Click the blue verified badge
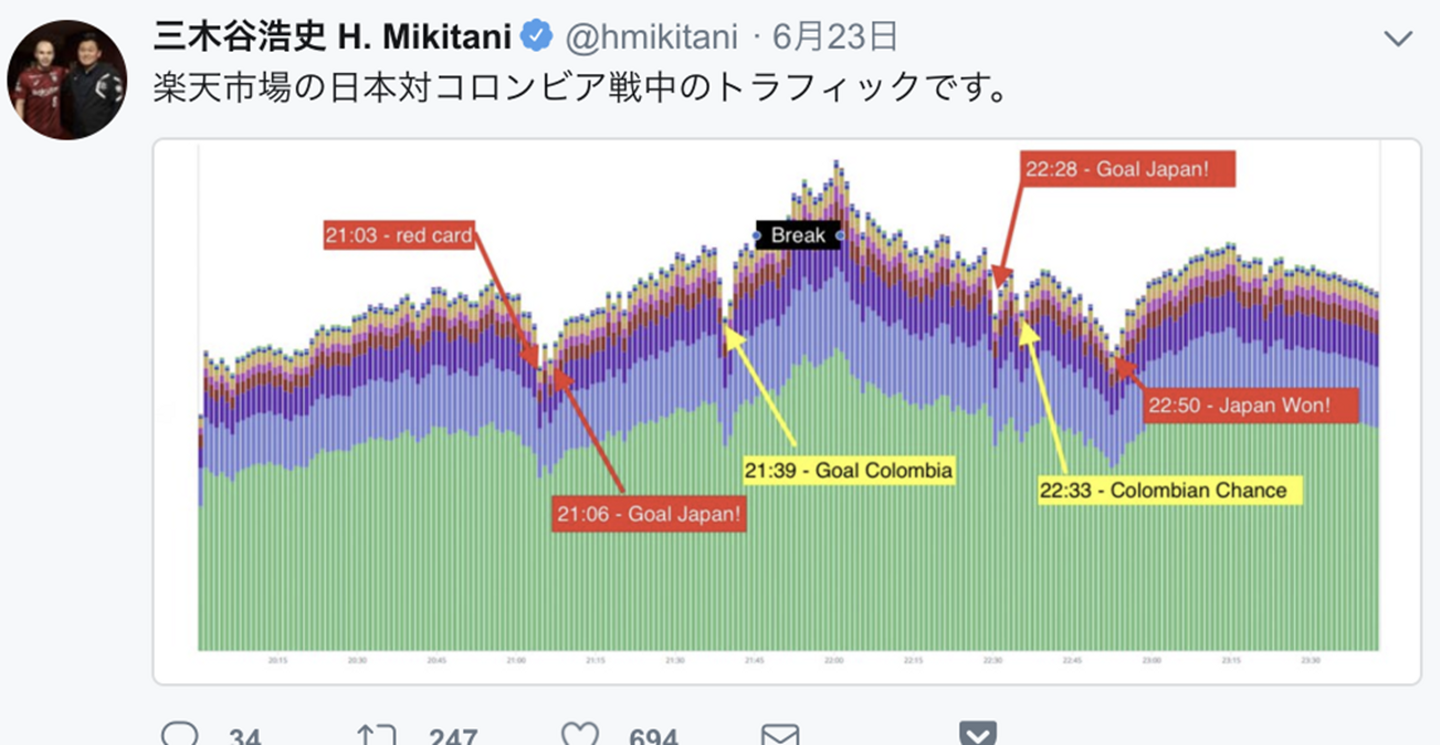This screenshot has height=745, width=1440. pos(538,38)
